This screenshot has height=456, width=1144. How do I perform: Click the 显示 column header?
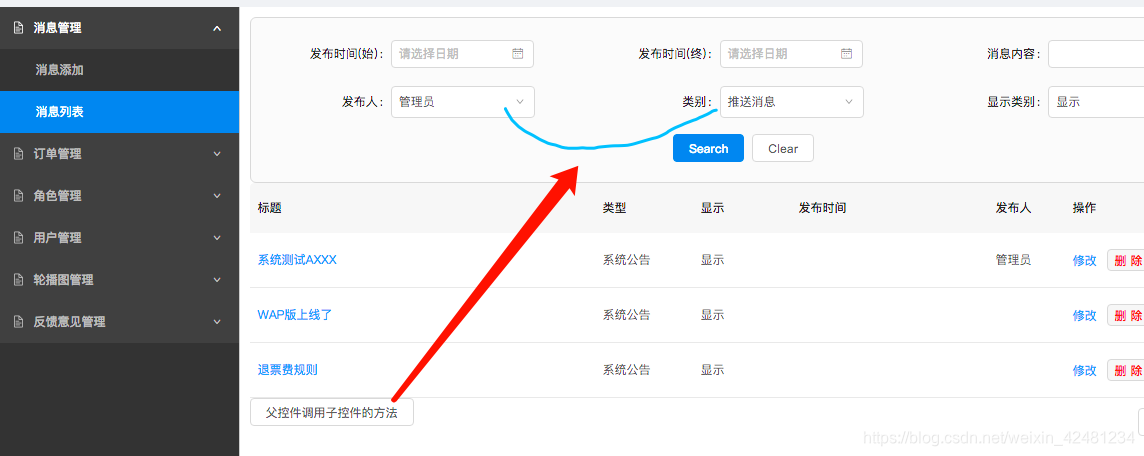[712, 208]
